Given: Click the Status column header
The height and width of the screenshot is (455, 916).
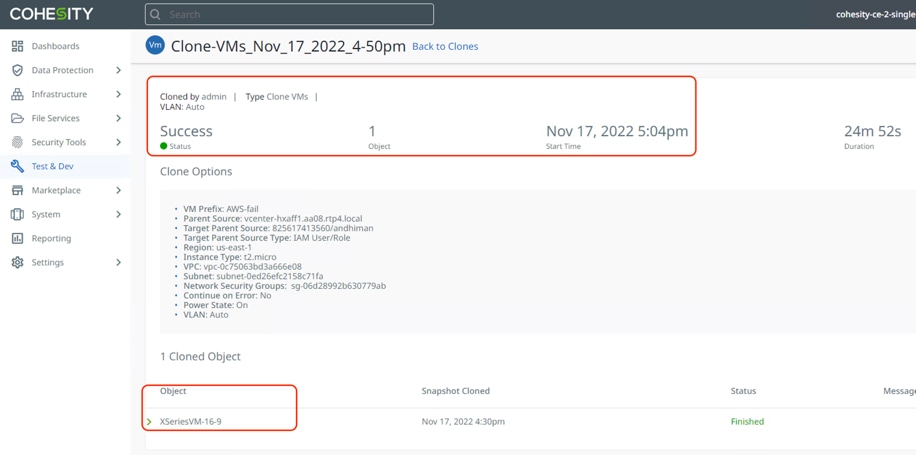Looking at the screenshot, I should click(x=743, y=391).
